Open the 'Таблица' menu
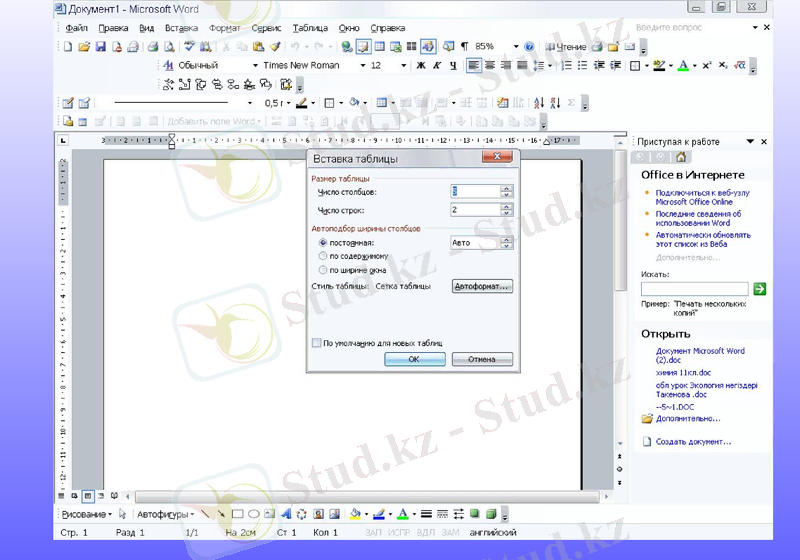800x560 pixels. point(310,29)
